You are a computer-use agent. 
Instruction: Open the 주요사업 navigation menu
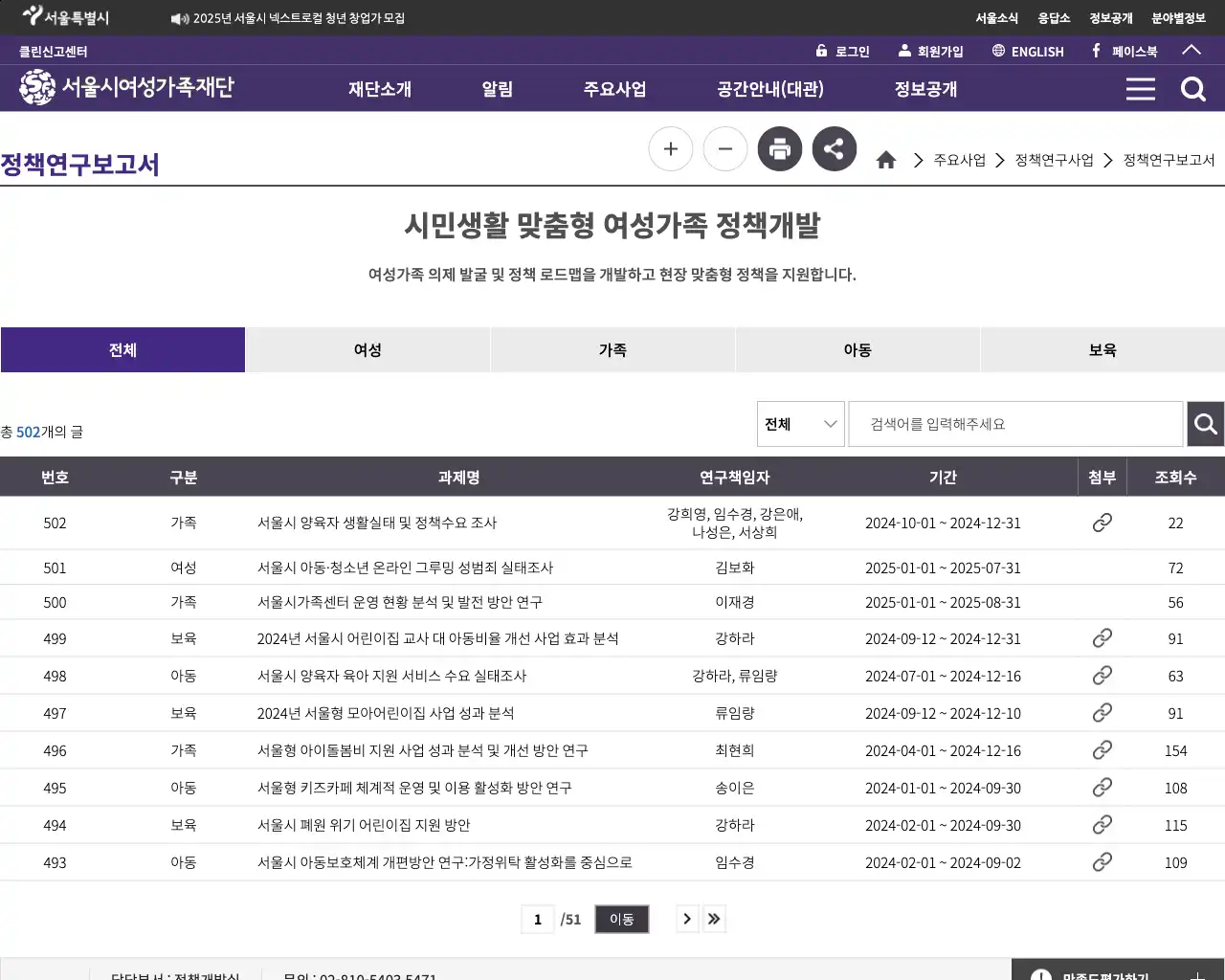pyautogui.click(x=614, y=88)
